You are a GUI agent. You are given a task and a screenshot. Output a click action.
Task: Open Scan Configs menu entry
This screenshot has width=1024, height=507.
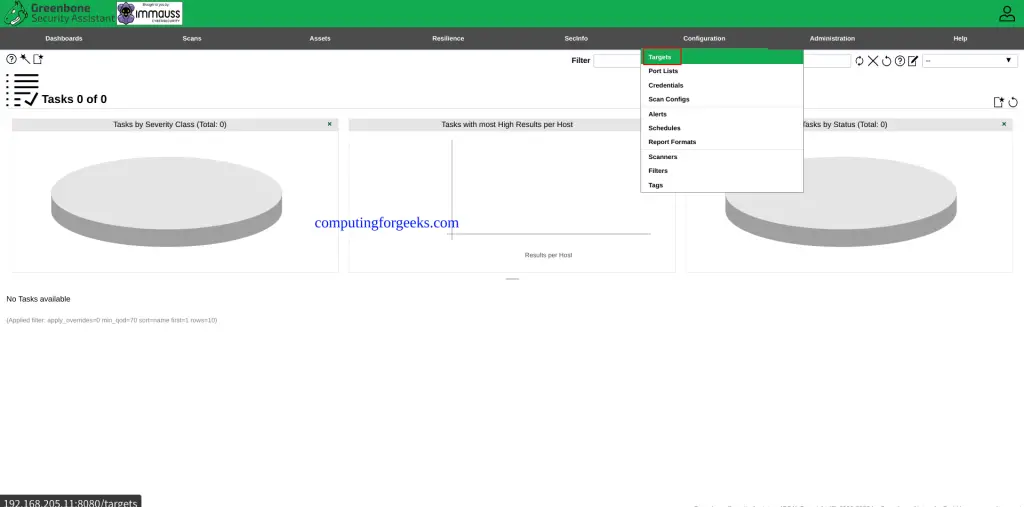(722, 99)
